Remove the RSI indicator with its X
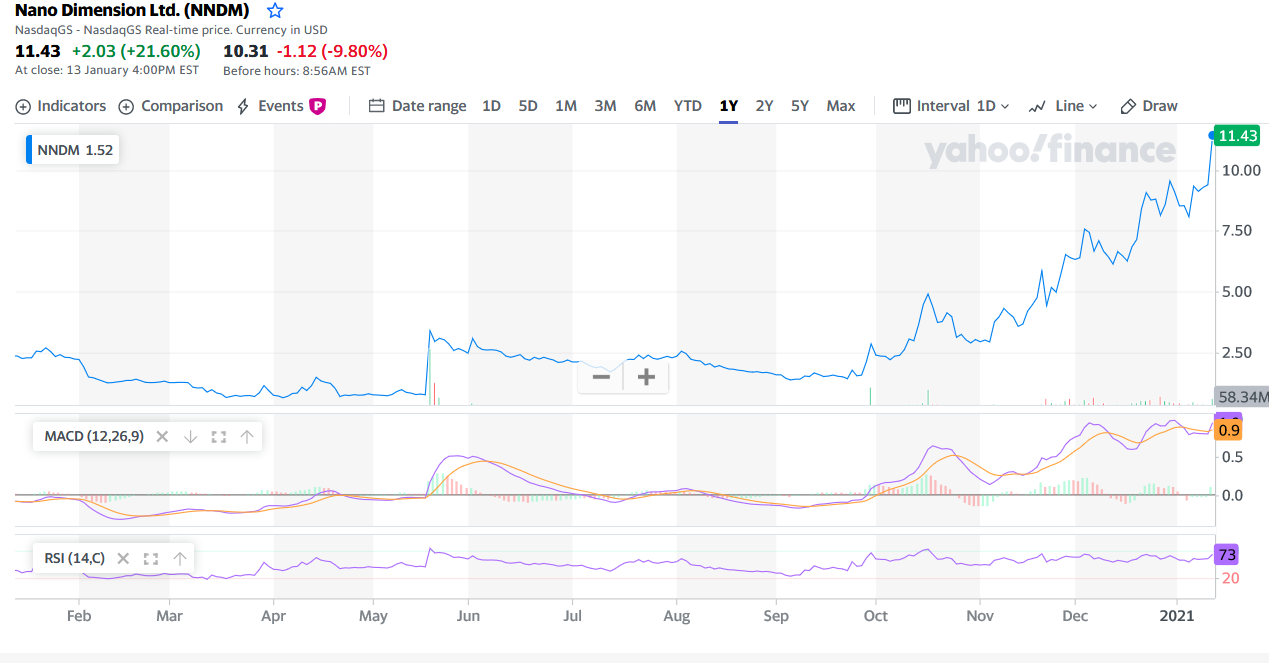Screen dimensions: 1269x663 point(123,558)
